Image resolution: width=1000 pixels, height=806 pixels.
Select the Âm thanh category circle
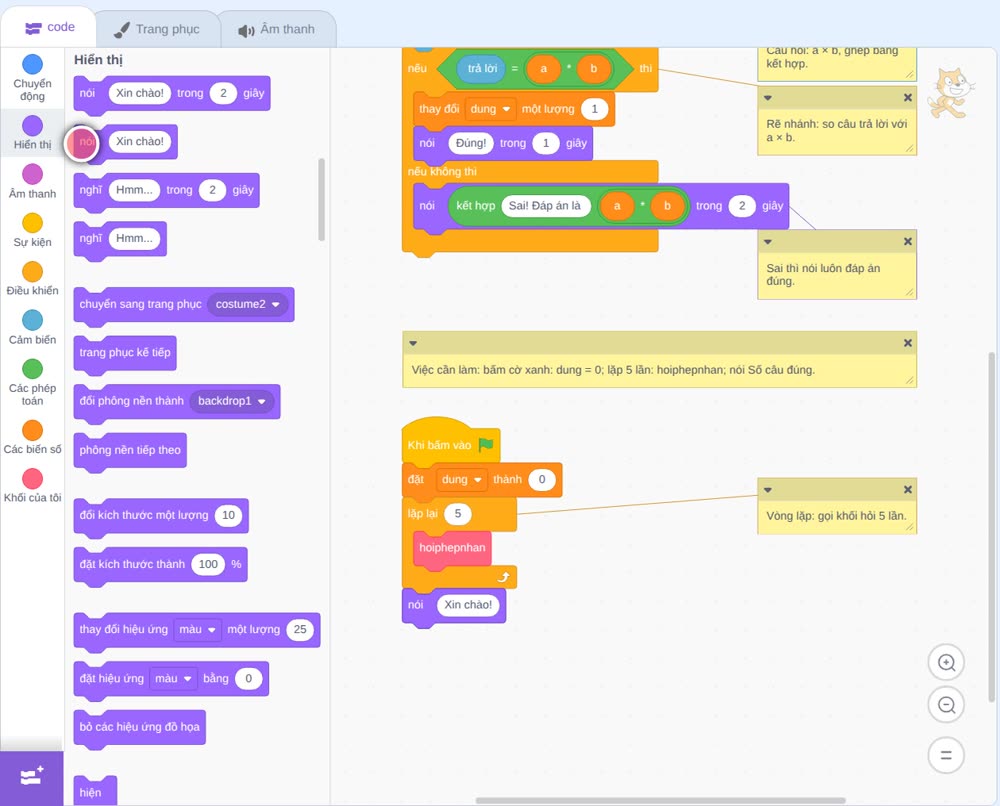coord(33,174)
